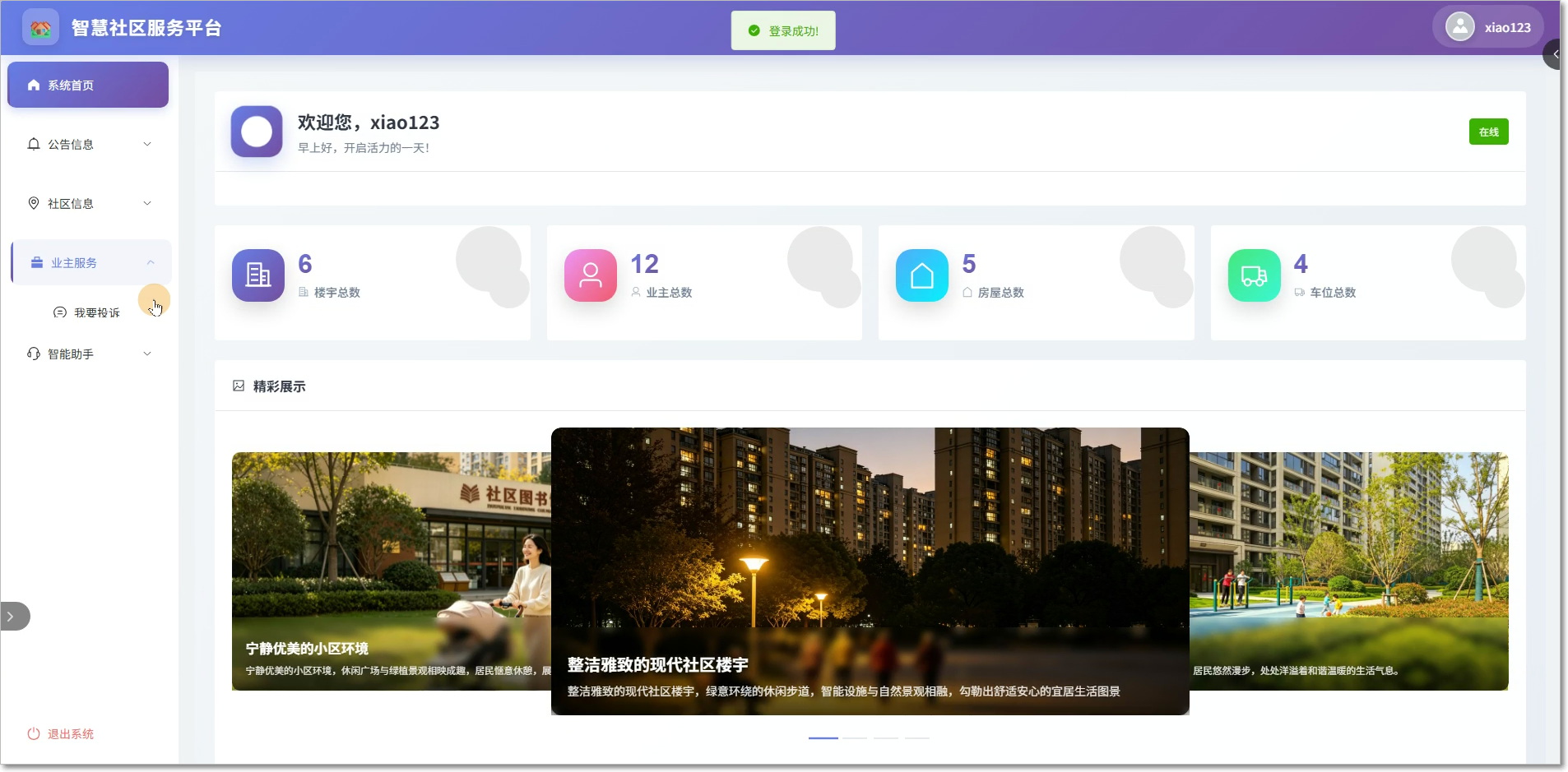Expand the 社区信息 menu chevron
The image size is (1568, 772).
pyautogui.click(x=147, y=203)
